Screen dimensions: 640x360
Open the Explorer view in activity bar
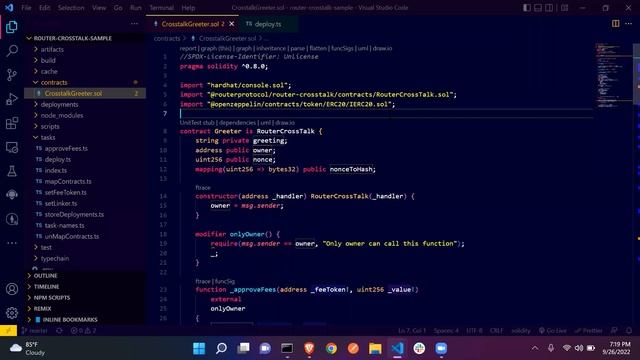pos(12,27)
